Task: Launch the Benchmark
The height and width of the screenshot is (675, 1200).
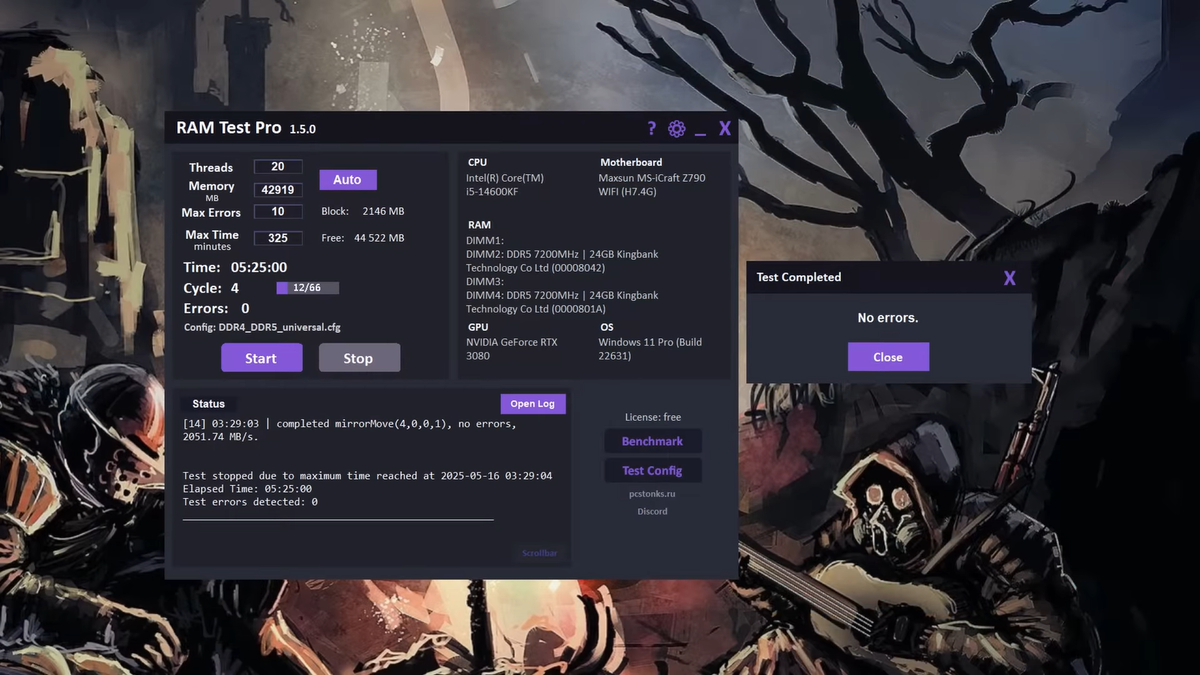Action: tap(652, 441)
